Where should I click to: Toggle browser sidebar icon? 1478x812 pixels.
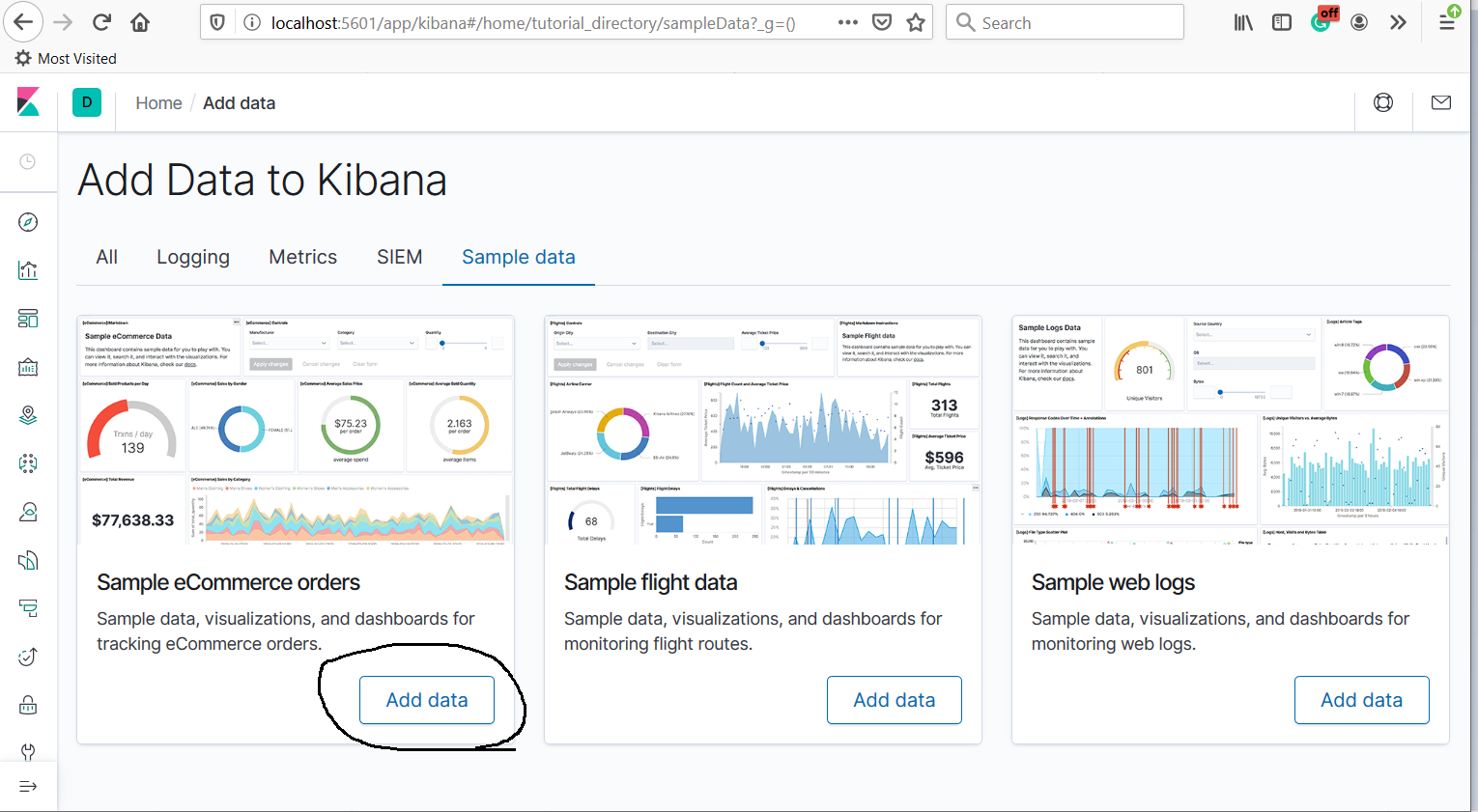click(1282, 22)
